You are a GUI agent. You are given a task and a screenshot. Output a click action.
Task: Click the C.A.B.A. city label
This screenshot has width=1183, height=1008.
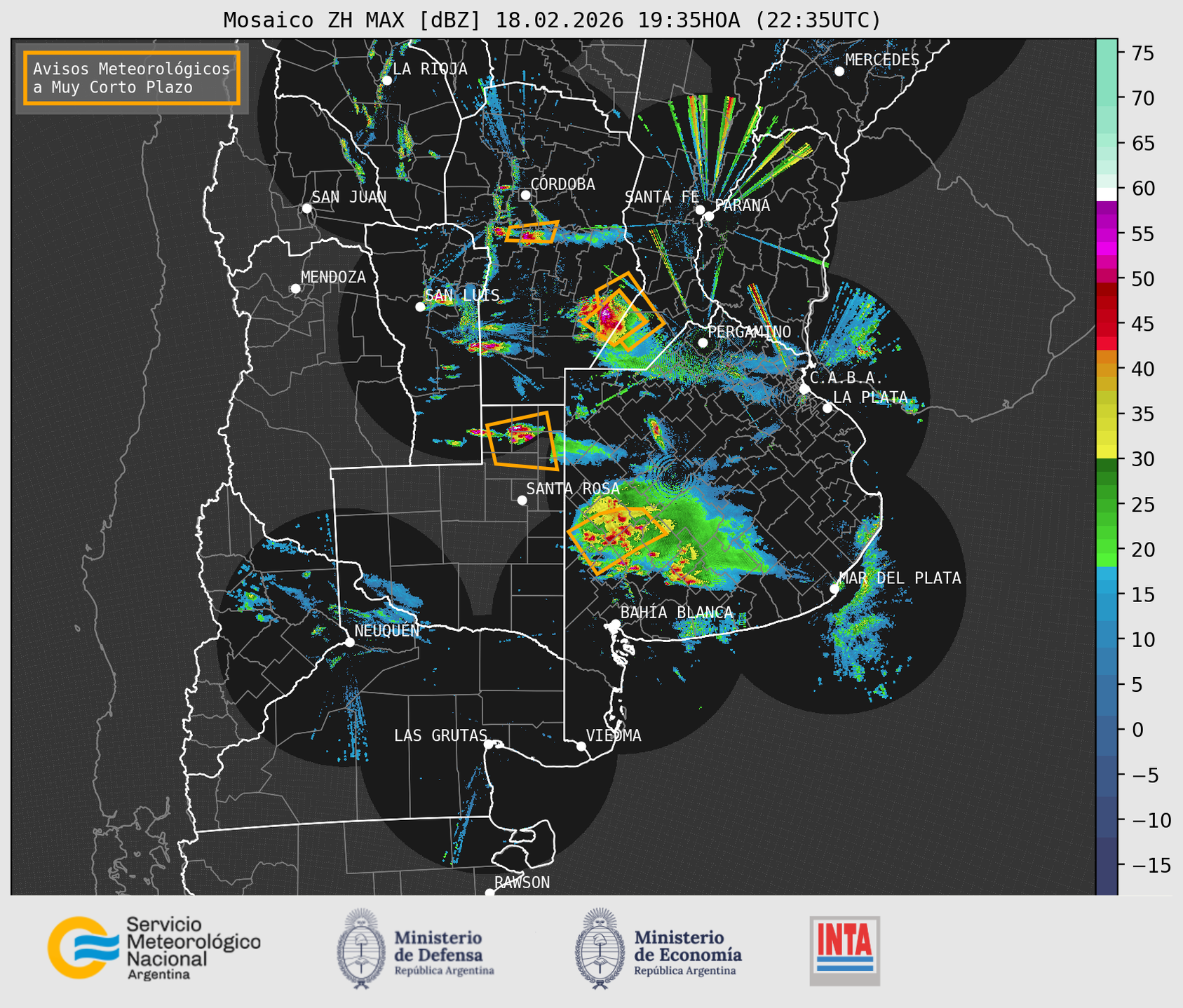846,378
